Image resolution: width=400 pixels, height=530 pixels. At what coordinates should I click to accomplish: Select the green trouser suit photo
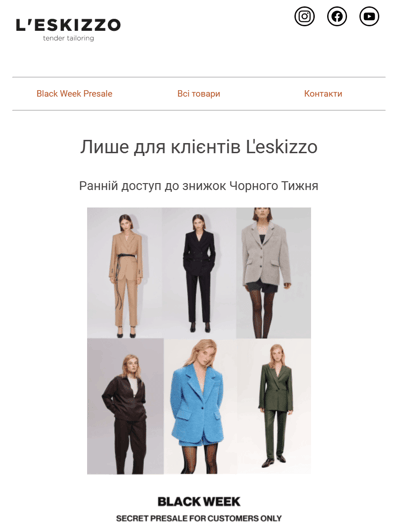[x=274, y=406]
